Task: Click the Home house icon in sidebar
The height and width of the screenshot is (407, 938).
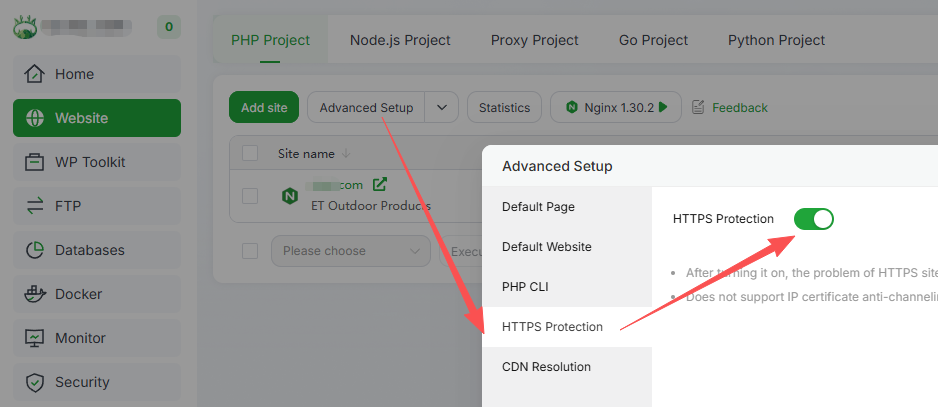Action: [35, 74]
